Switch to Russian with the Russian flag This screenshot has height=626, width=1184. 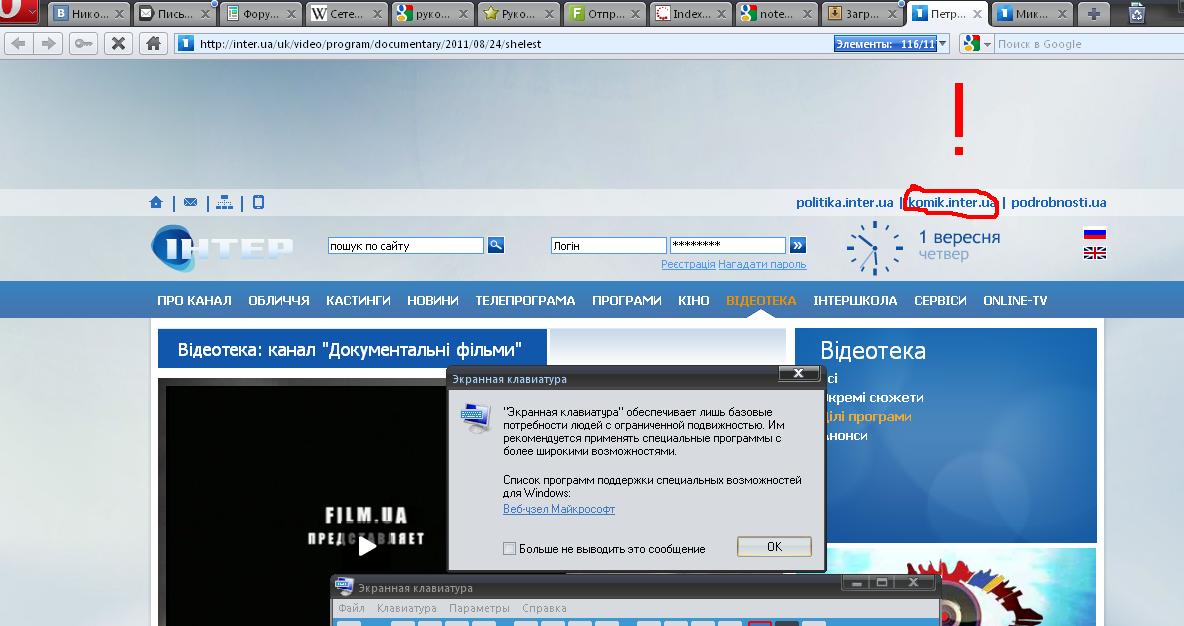tap(1094, 234)
